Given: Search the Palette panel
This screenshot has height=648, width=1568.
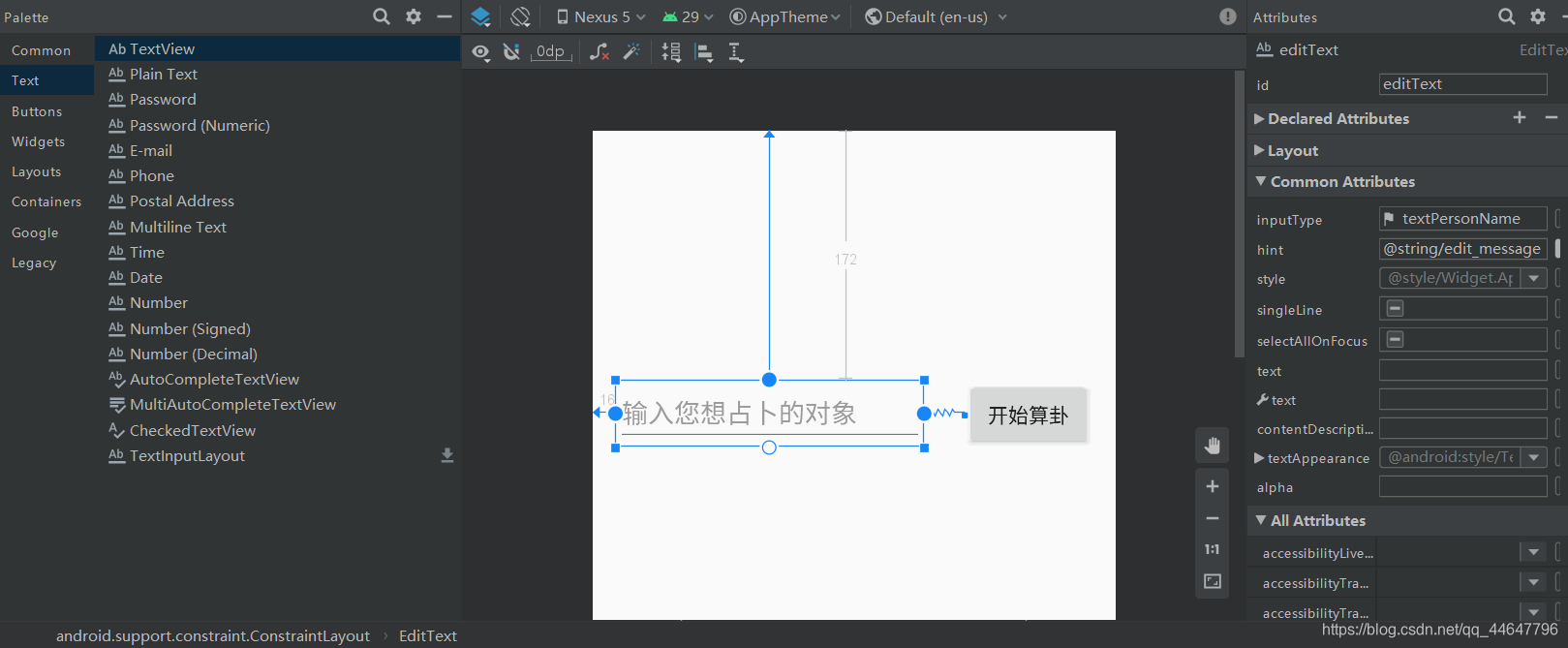Looking at the screenshot, I should (x=382, y=16).
